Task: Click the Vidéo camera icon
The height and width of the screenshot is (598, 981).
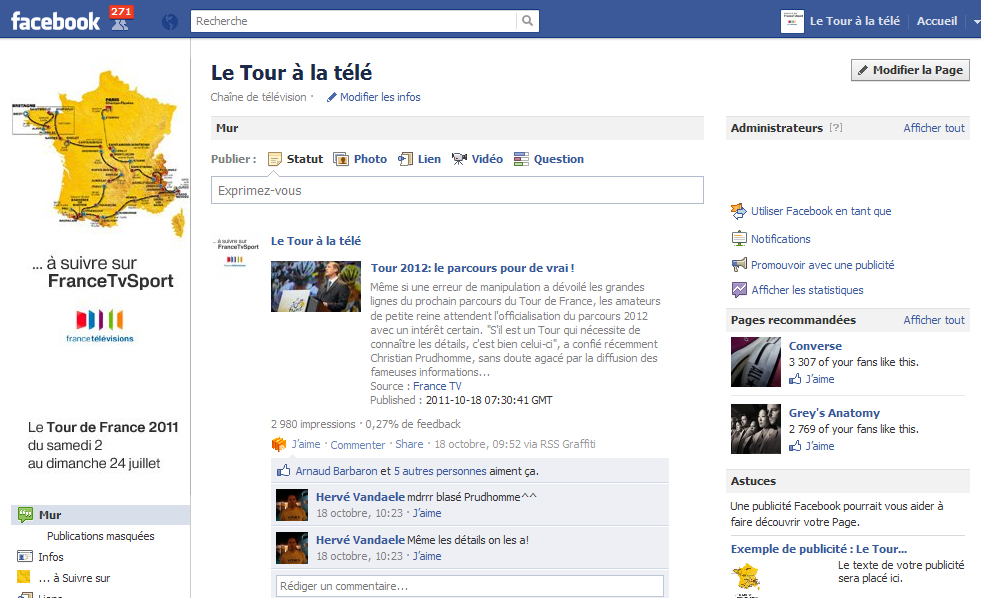Action: 459,159
